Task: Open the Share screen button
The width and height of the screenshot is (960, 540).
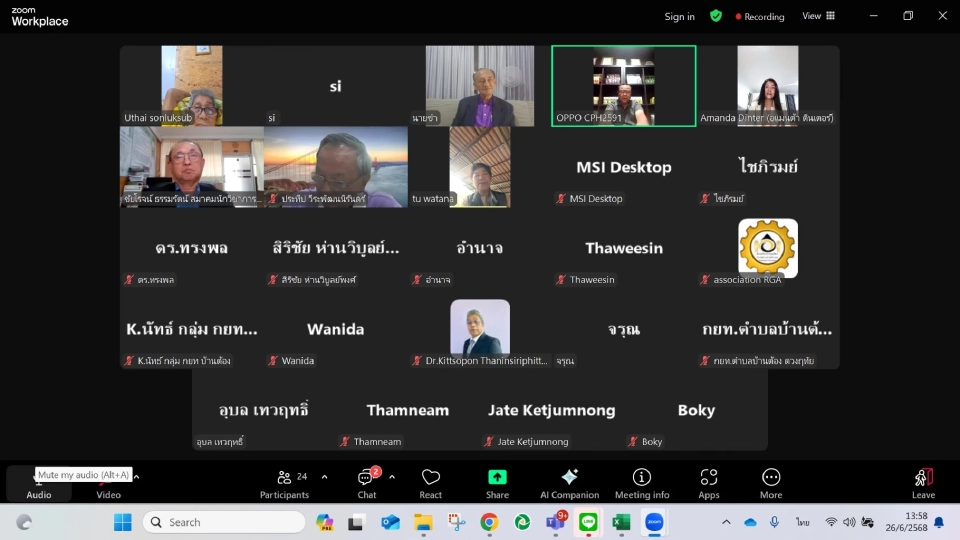Action: [497, 482]
